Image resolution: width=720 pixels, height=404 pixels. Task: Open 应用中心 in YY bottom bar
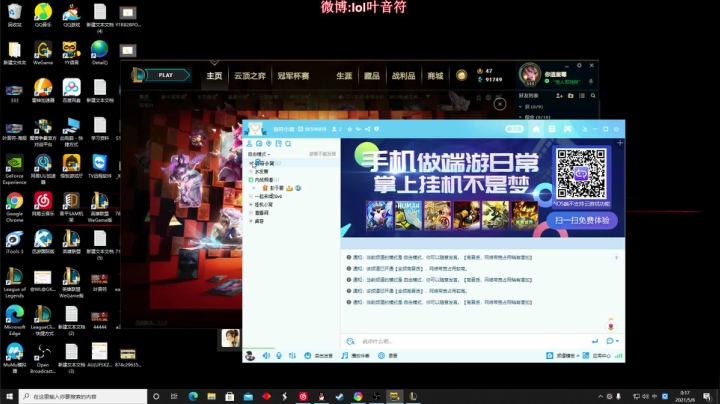[x=597, y=355]
